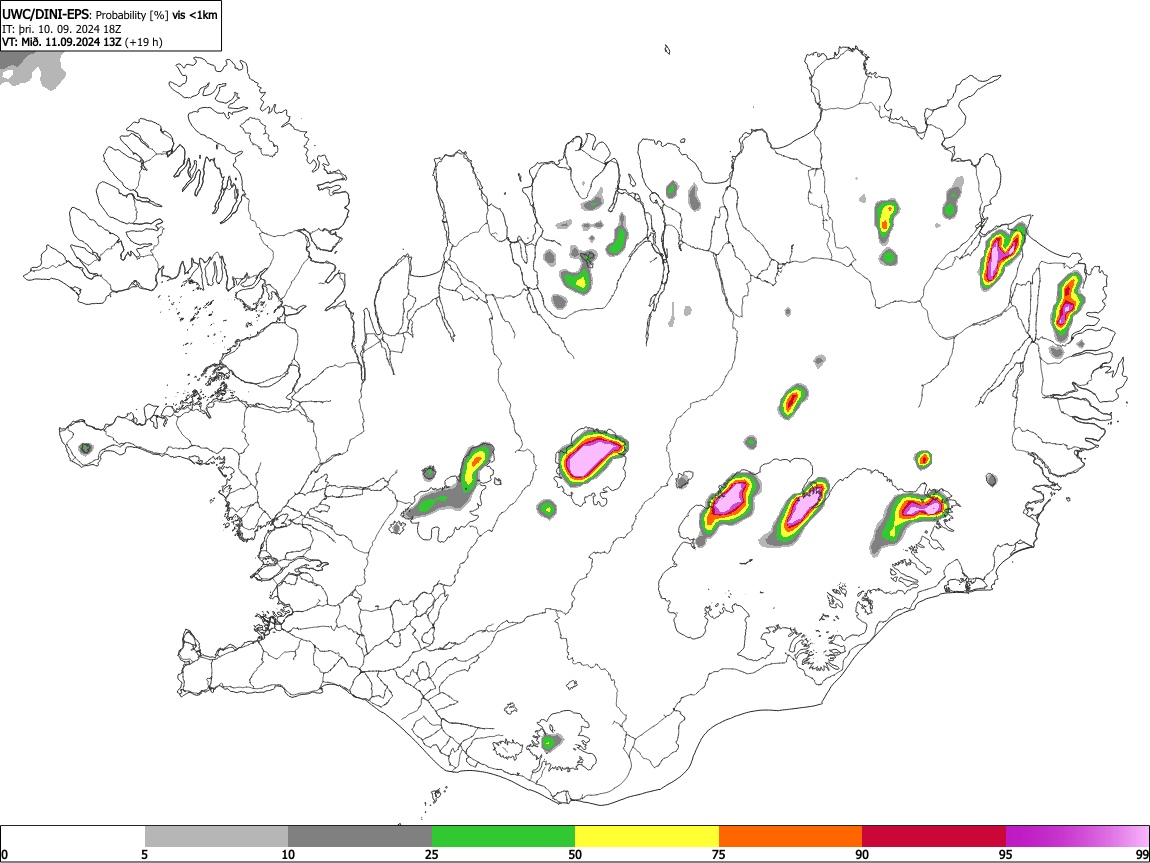
Task: Click the legend value '25'
Action: point(432,854)
